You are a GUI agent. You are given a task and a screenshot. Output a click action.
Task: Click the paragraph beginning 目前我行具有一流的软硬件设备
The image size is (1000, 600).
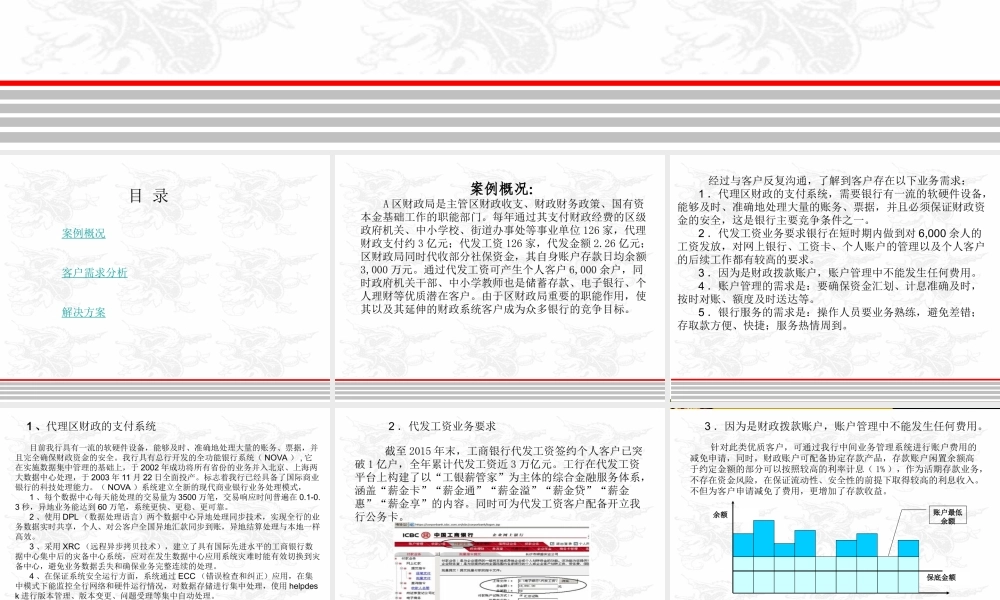click(168, 468)
